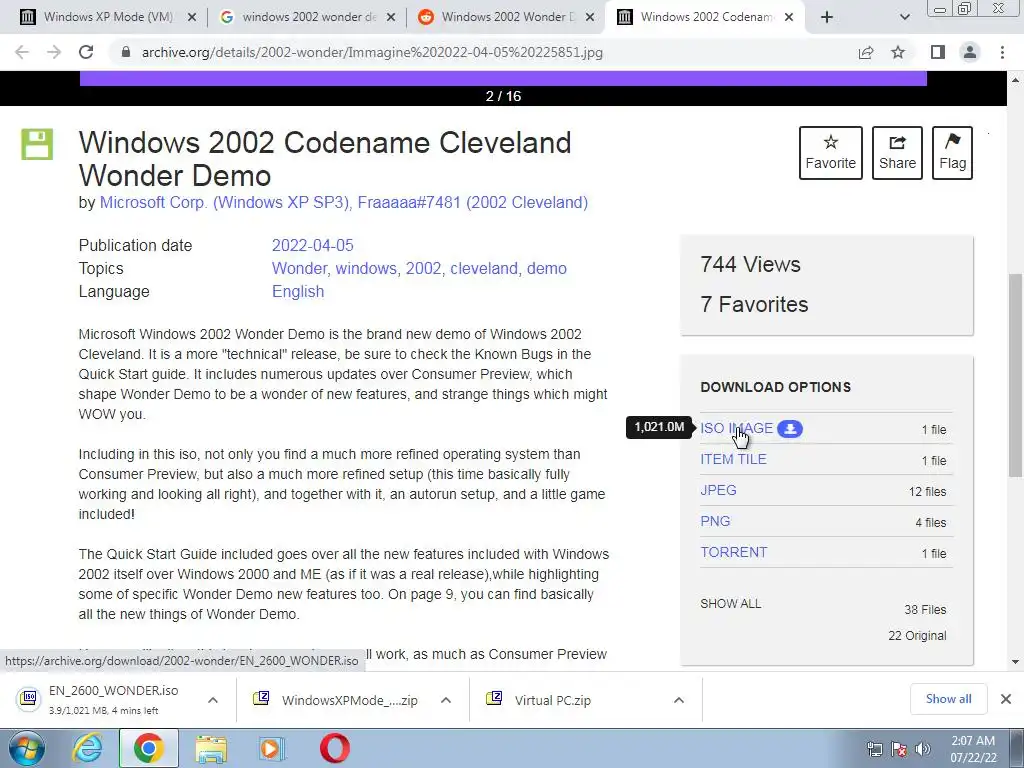The height and width of the screenshot is (768, 1024).
Task: Expand the PNG download option
Action: [715, 521]
